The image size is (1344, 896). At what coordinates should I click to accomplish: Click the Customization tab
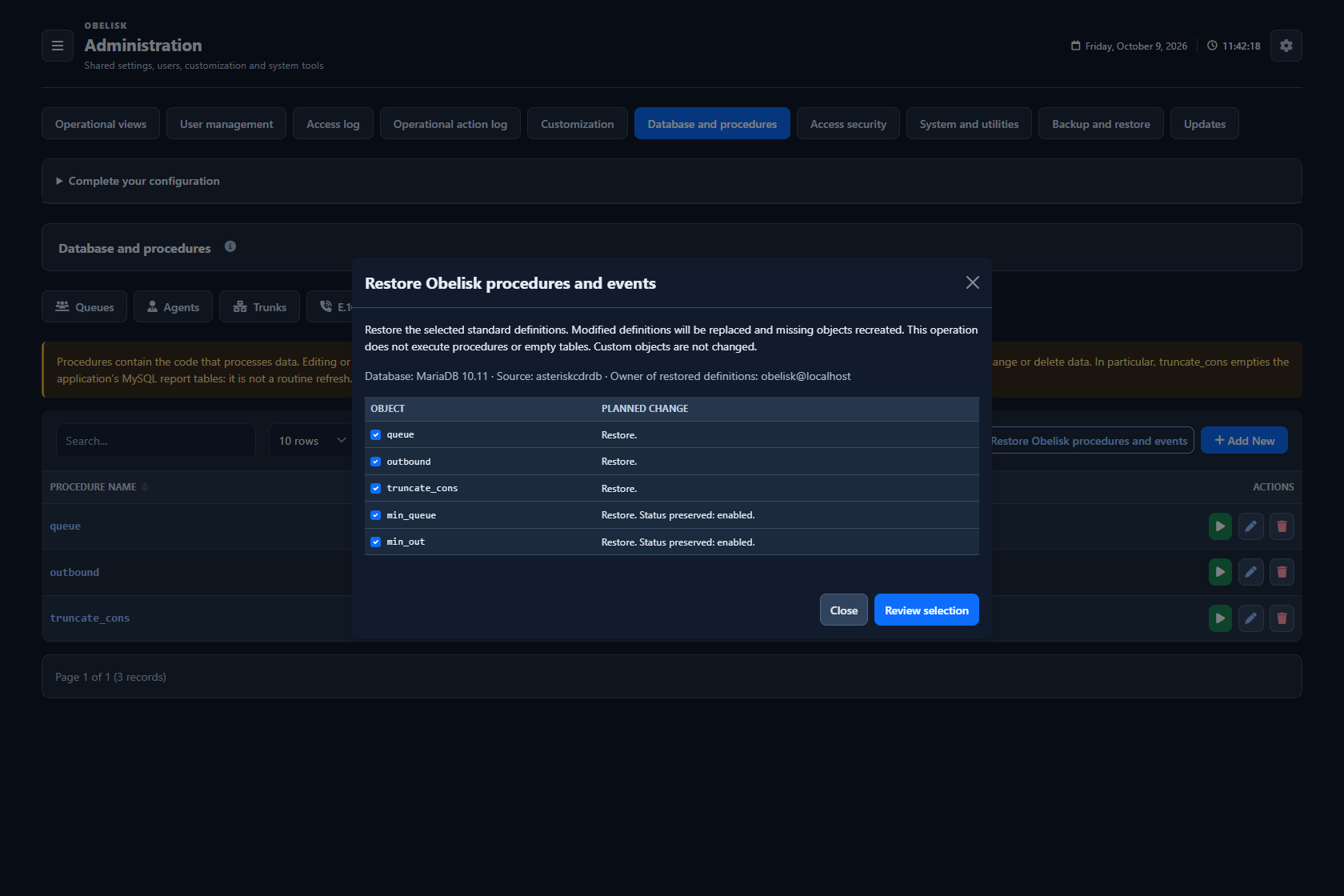point(578,124)
